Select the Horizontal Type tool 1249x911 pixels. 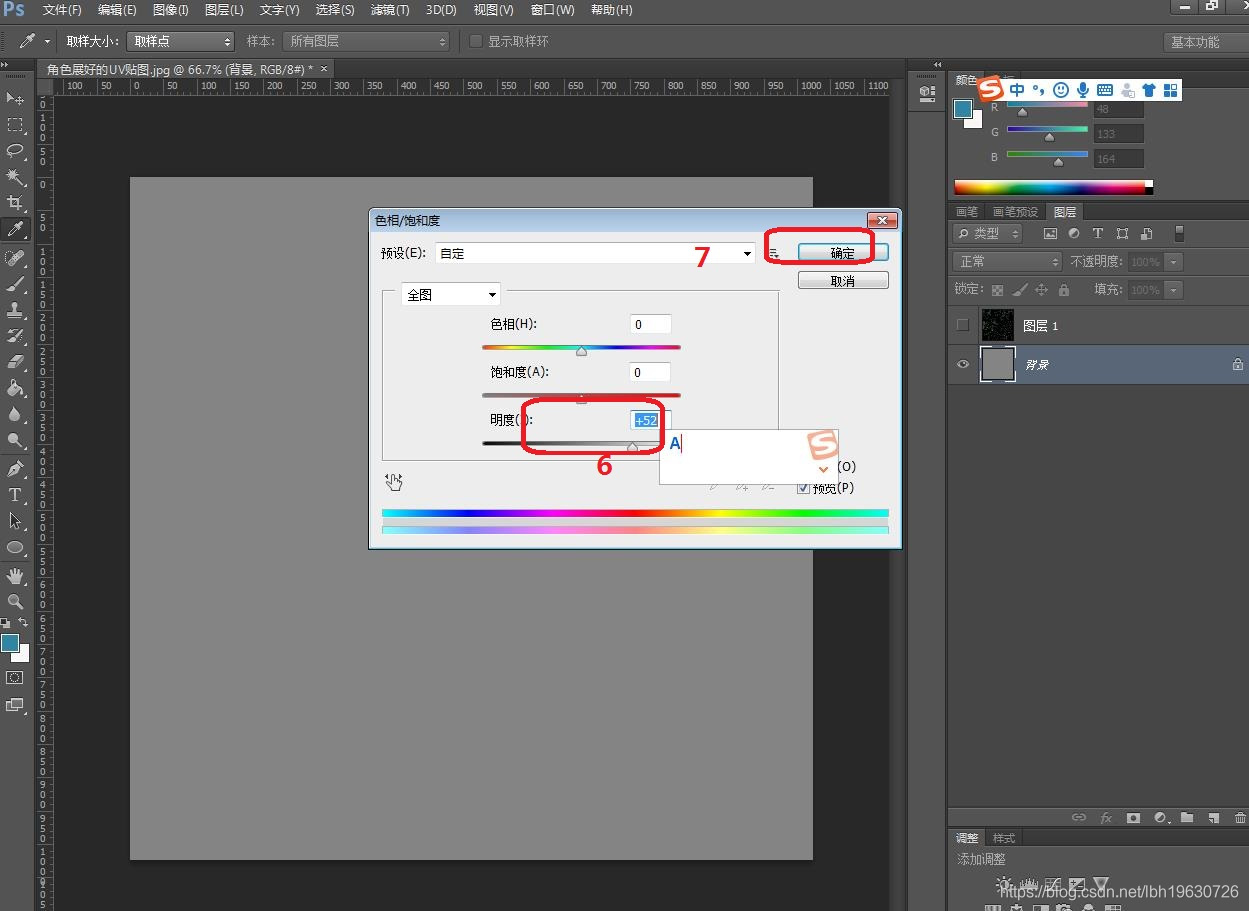[x=15, y=495]
